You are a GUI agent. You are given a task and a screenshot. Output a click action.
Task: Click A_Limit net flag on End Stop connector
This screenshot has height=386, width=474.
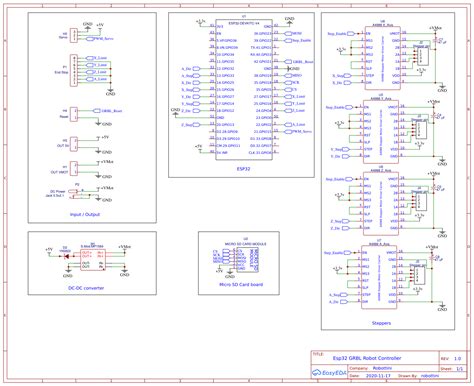point(96,79)
